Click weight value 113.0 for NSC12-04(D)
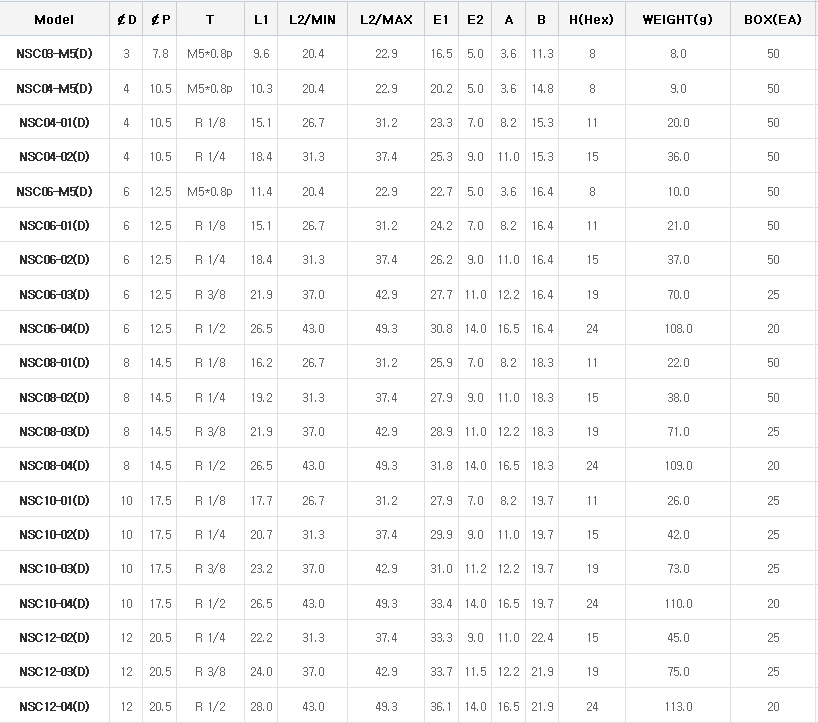This screenshot has width=818, height=723. 677,707
